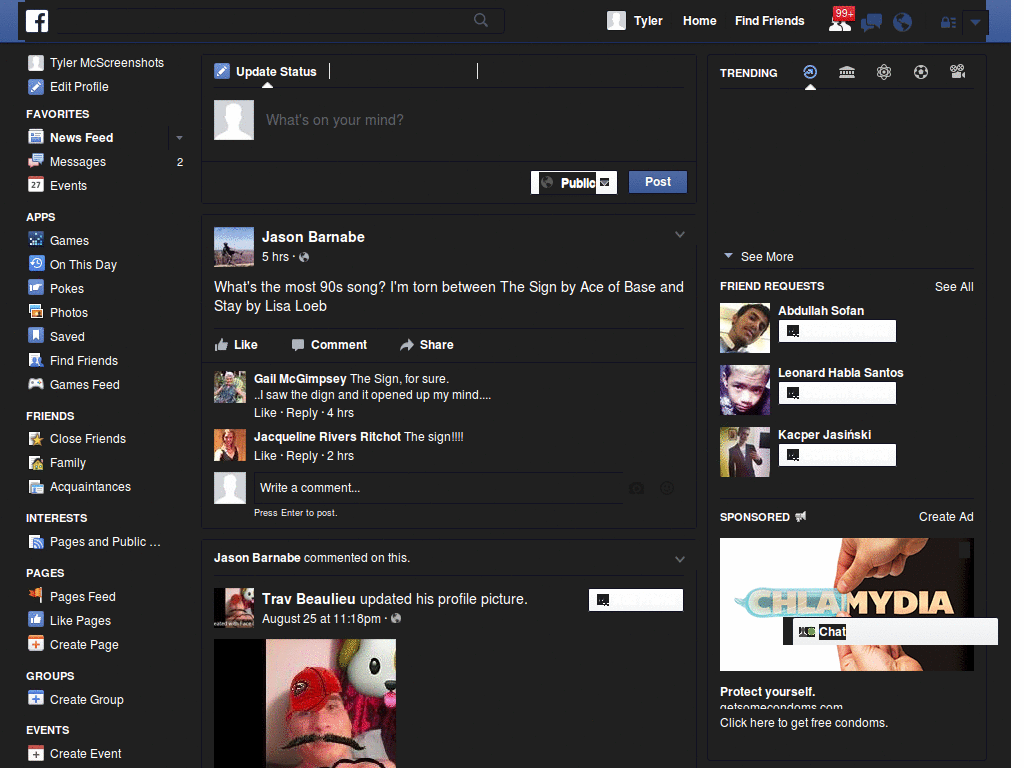Viewport: 1024px width, 768px height.
Task: Click the Post button
Action: [x=658, y=182]
